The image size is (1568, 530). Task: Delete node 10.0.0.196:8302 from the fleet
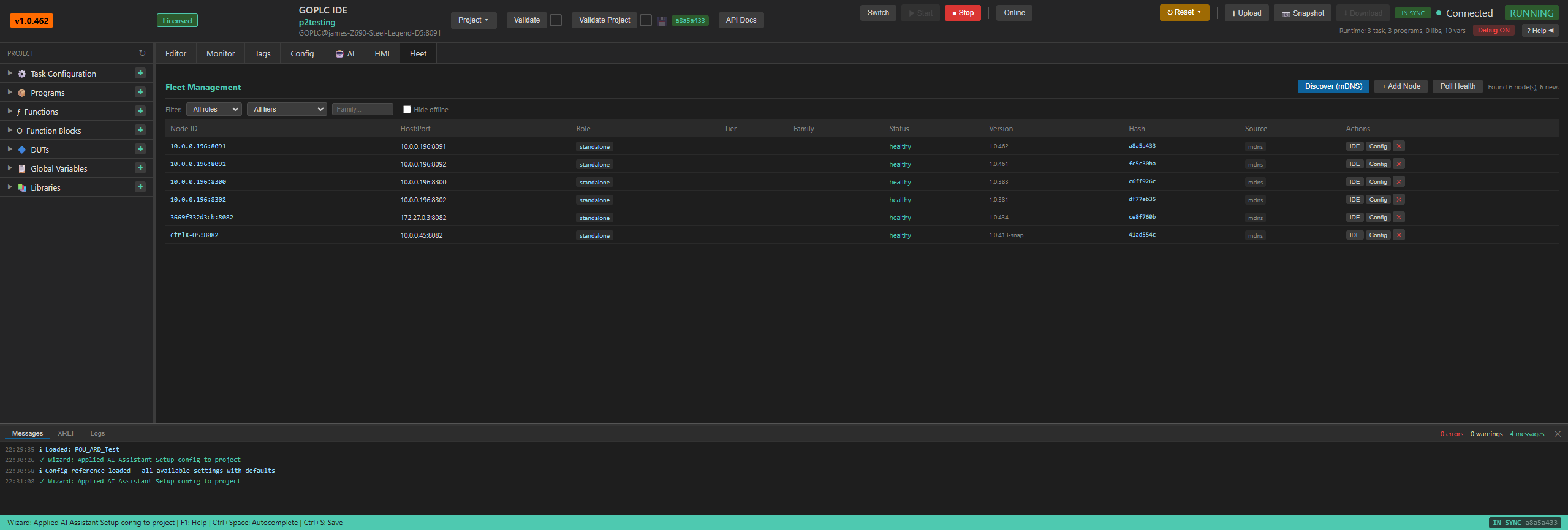click(x=1399, y=199)
